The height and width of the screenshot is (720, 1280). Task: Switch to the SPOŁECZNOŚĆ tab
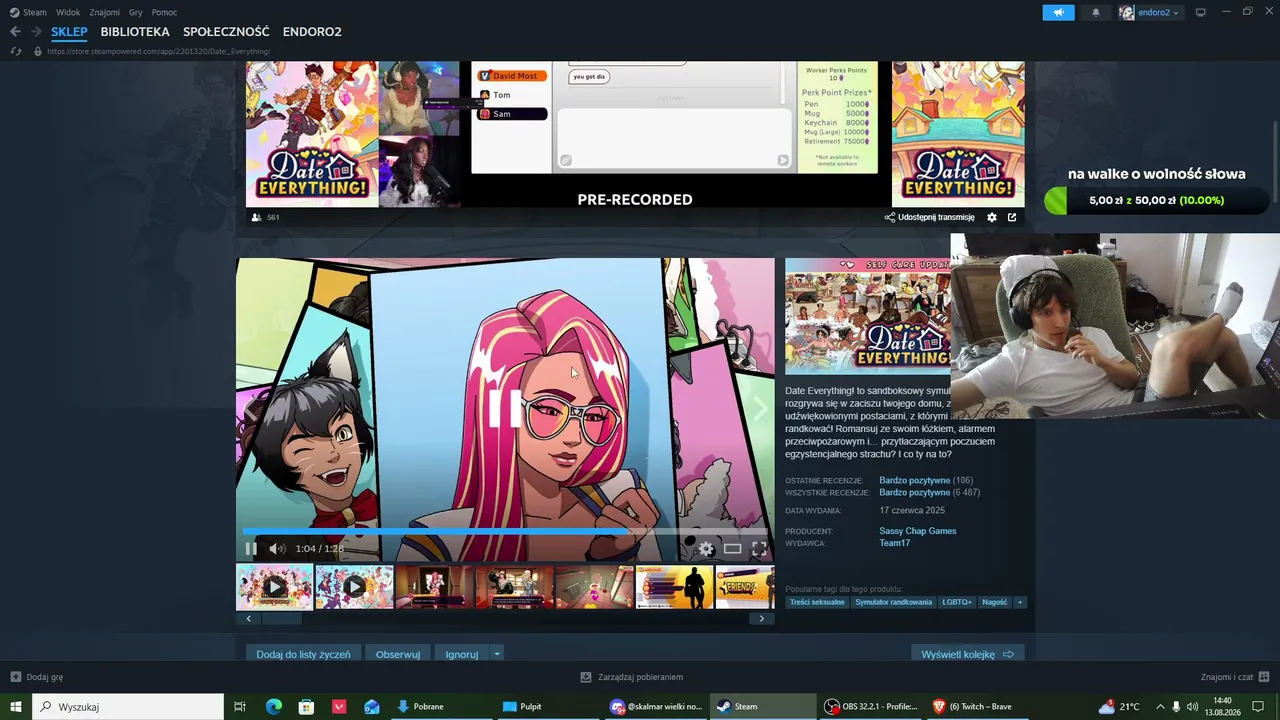coord(227,32)
